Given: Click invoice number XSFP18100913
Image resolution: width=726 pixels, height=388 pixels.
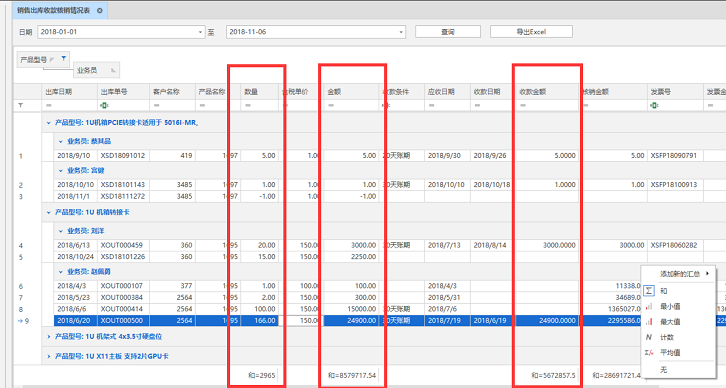Looking at the screenshot, I should pos(673,184).
